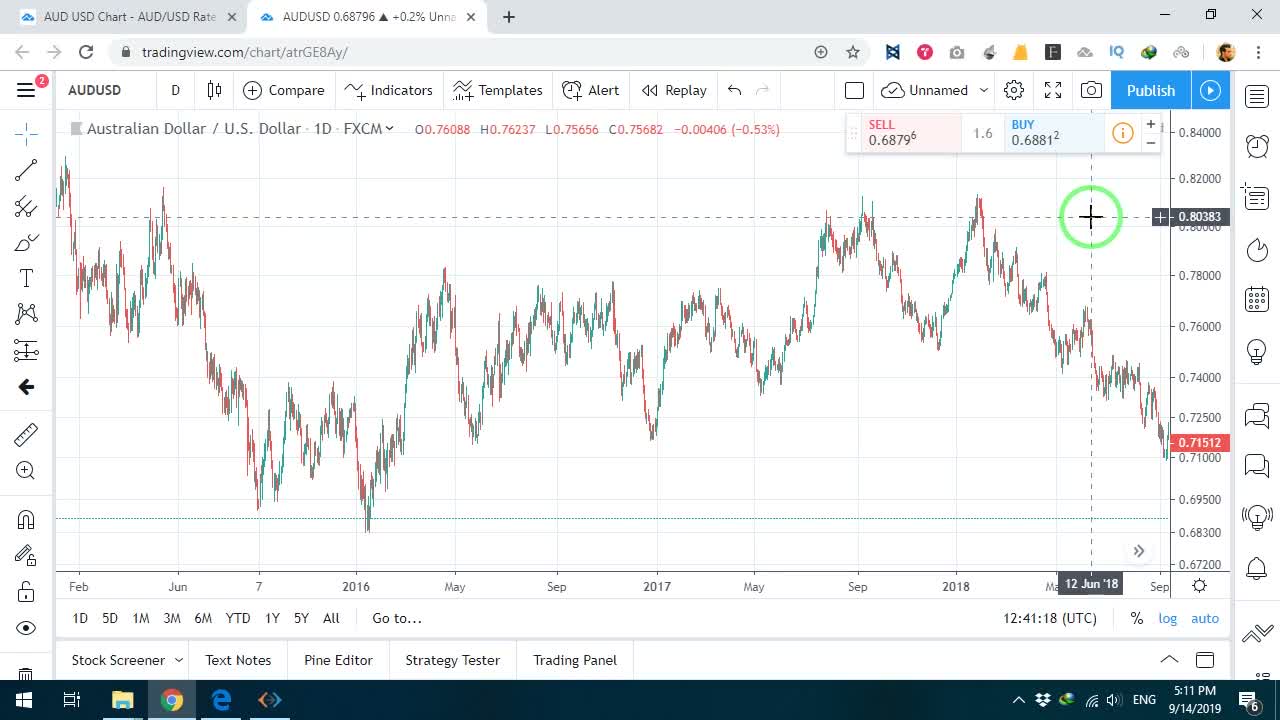Open candlestick chart style selector
Viewport: 1280px width, 720px height.
point(214,90)
